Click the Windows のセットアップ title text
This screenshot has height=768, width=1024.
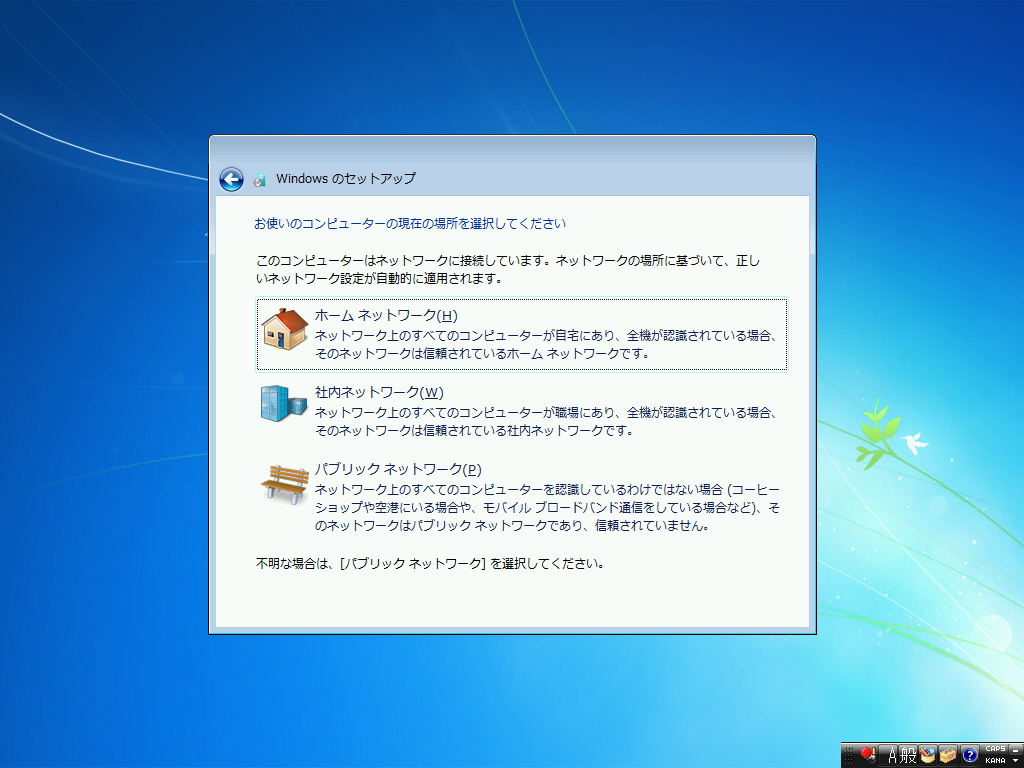(345, 178)
